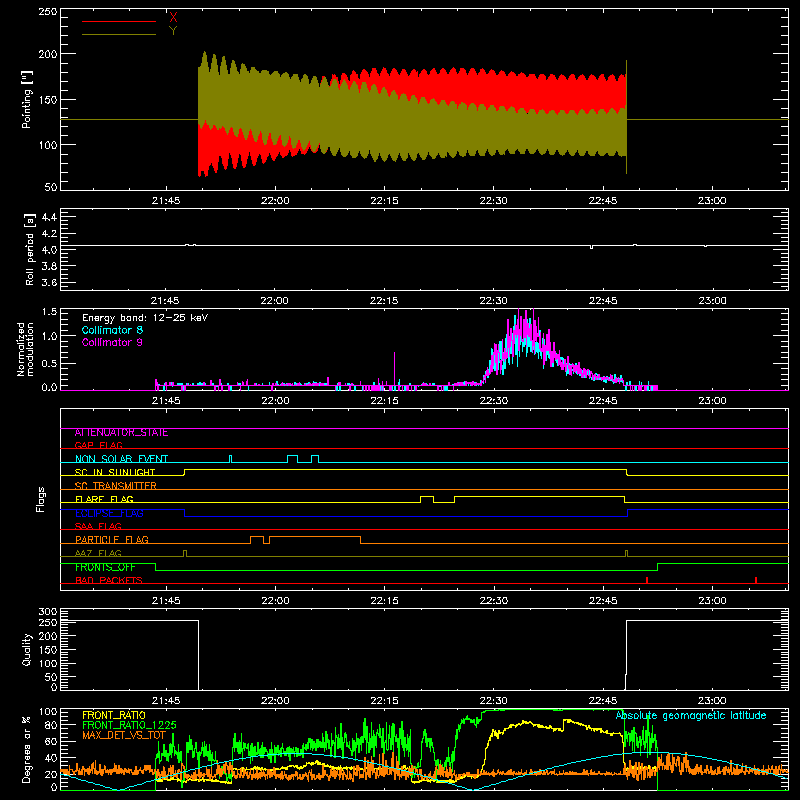Image resolution: width=800 pixels, height=800 pixels.
Task: Select the green FRONT_RATIO_1225 legend entry
Action: (130, 725)
